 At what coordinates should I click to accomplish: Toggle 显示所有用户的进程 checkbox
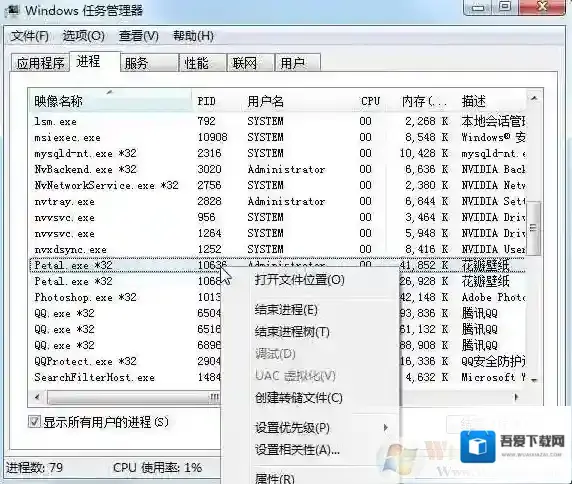pyautogui.click(x=34, y=422)
